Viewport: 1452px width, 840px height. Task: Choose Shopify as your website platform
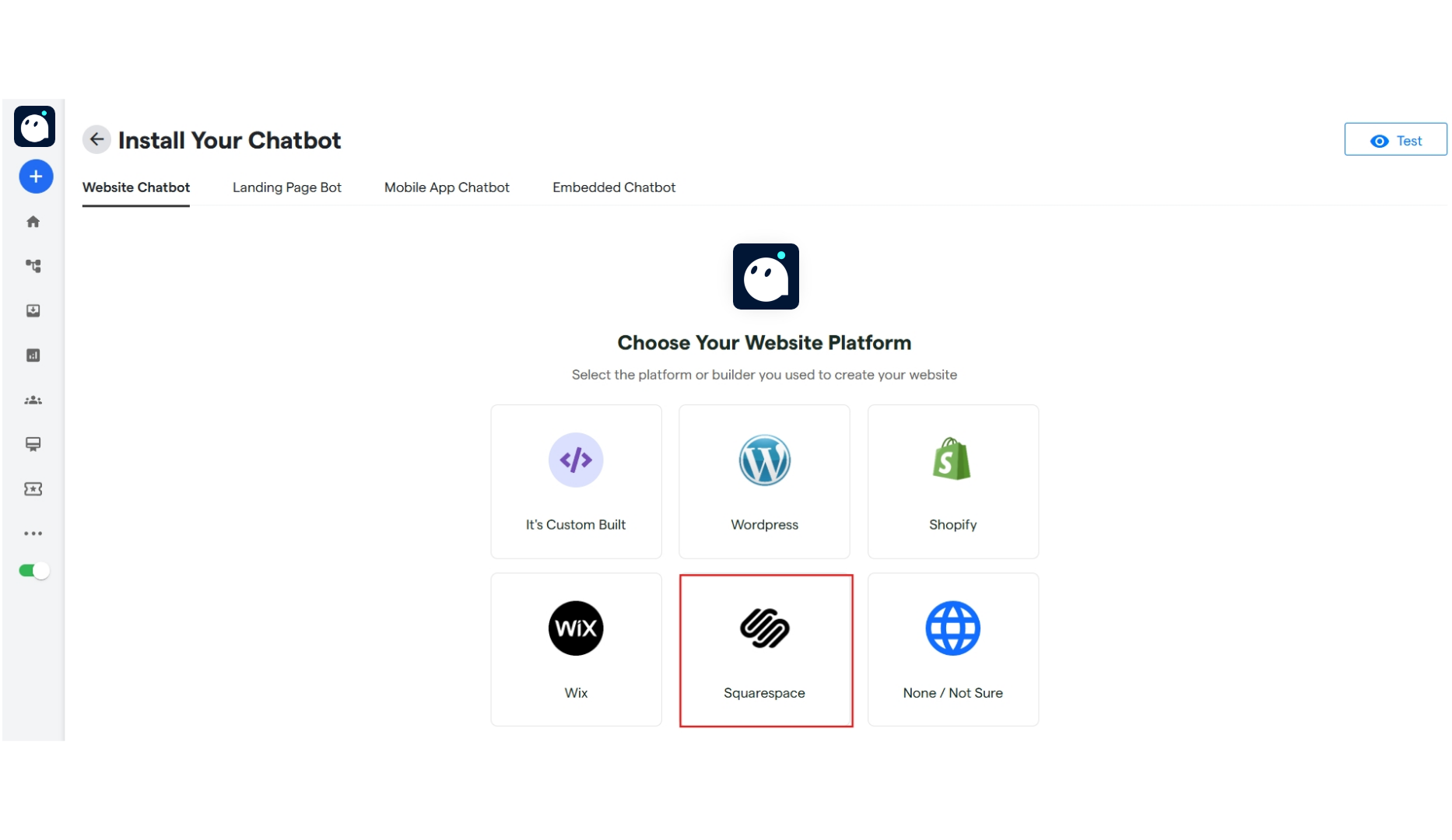pyautogui.click(x=952, y=481)
